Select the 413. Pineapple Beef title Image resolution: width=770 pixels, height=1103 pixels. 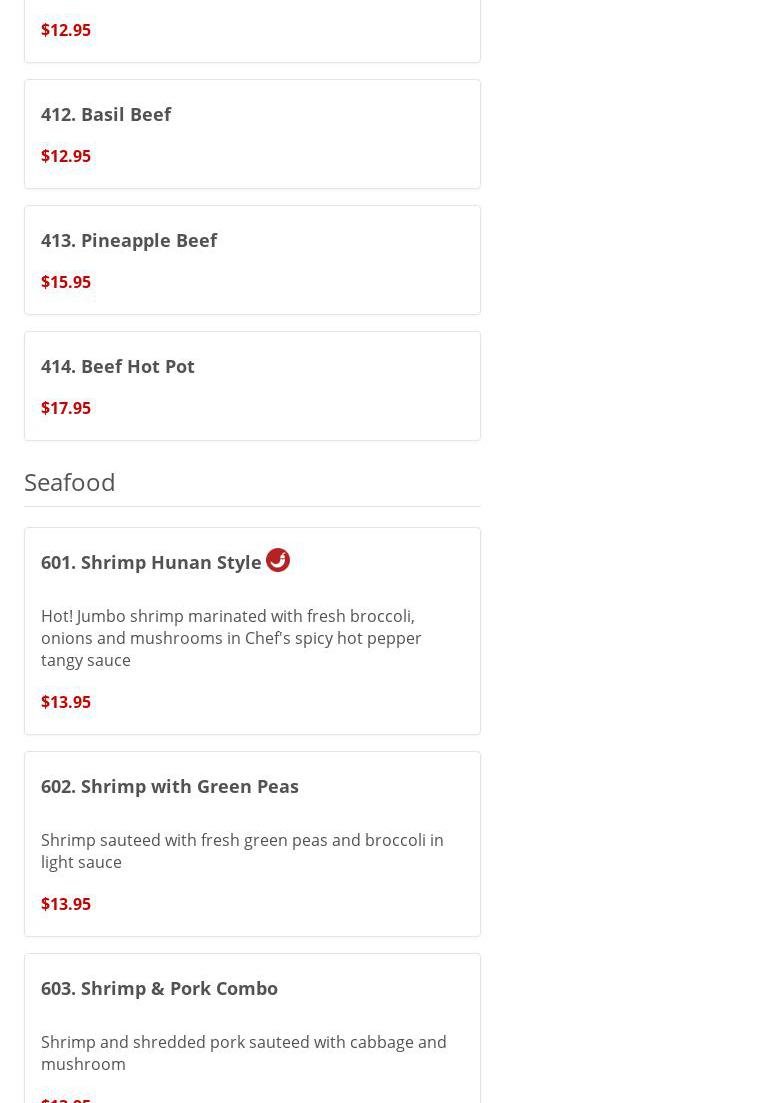tap(129, 240)
